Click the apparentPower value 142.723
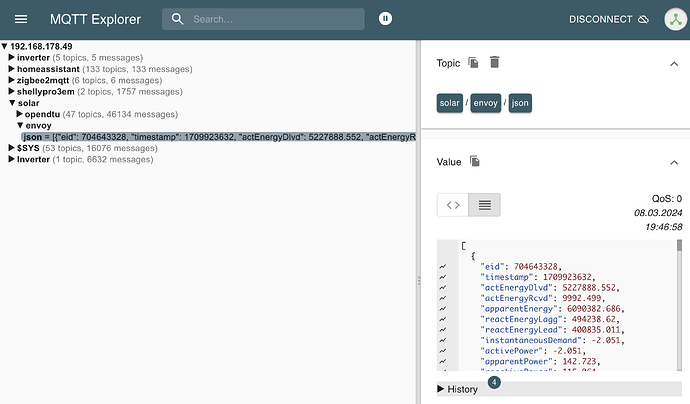The width and height of the screenshot is (690, 404). [x=579, y=362]
